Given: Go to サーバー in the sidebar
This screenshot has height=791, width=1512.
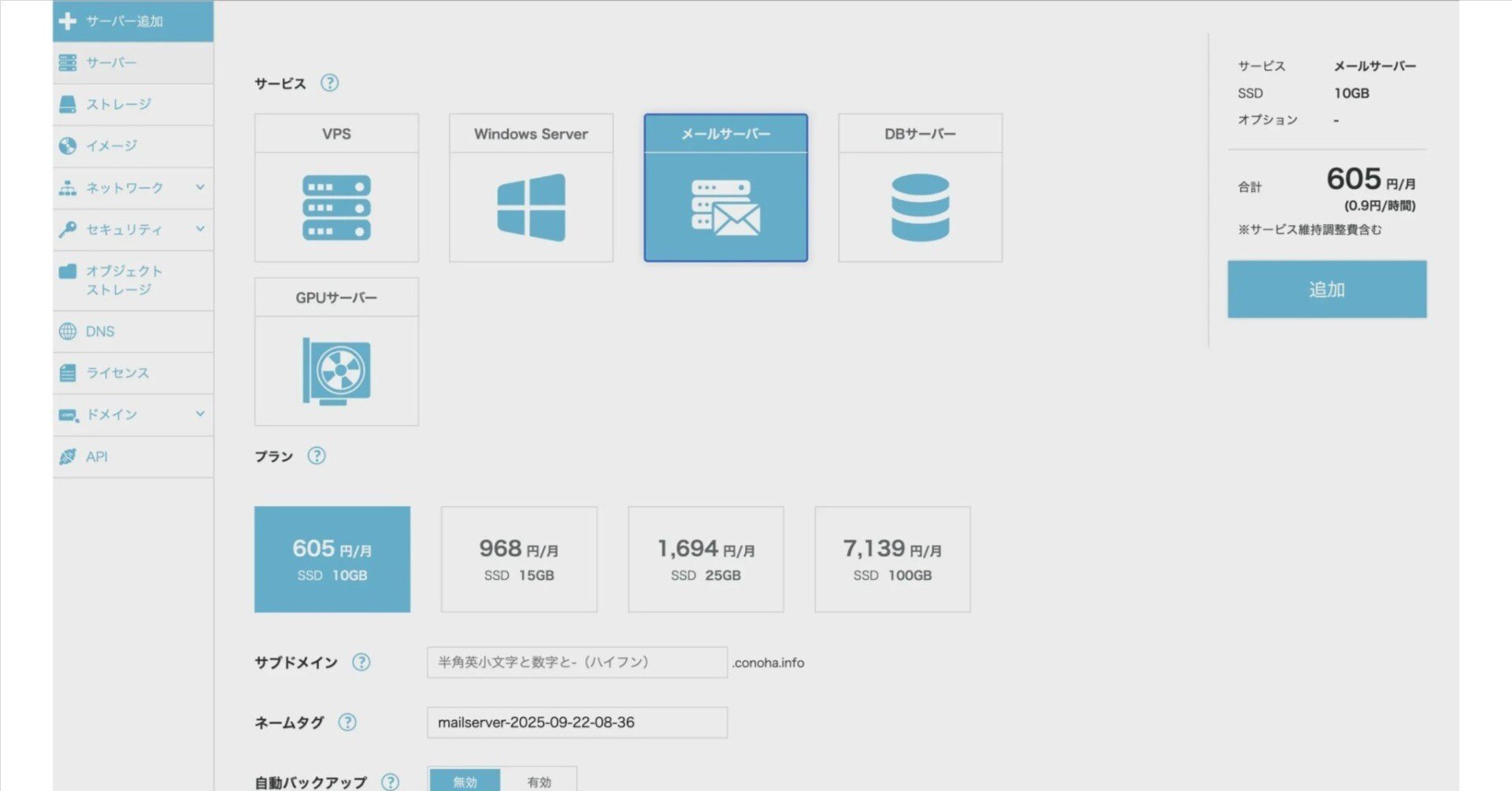Looking at the screenshot, I should [x=133, y=63].
